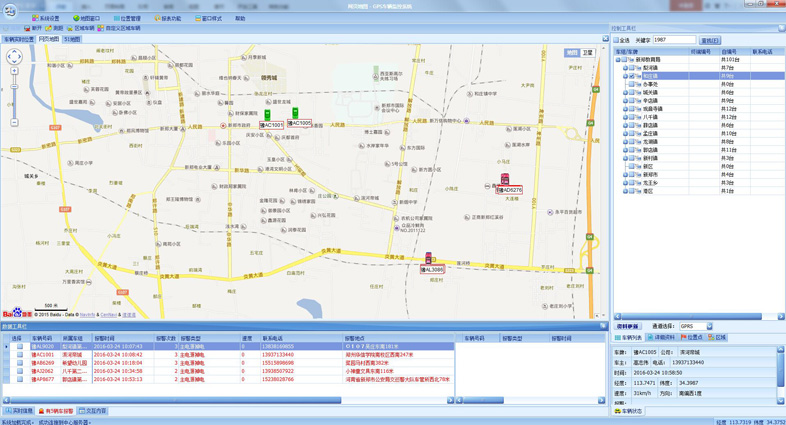
Task: Check the alarm row AC1001 checkbox
Action: click(19, 355)
